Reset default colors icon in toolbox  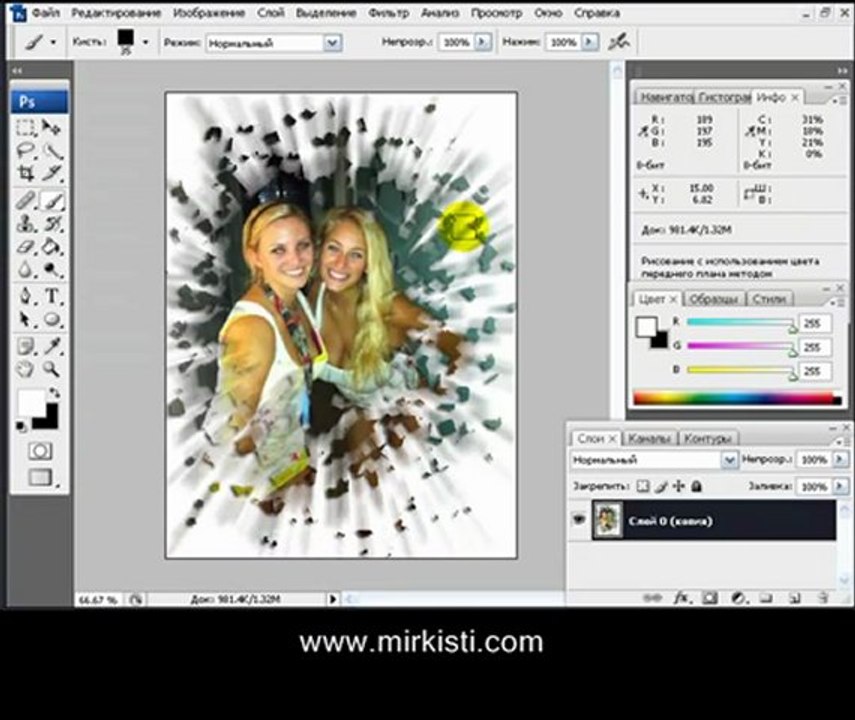click(21, 426)
